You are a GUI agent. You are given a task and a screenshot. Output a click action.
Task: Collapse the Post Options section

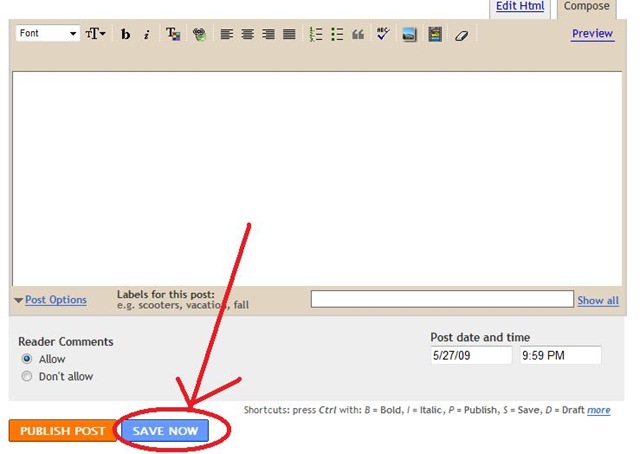click(51, 300)
